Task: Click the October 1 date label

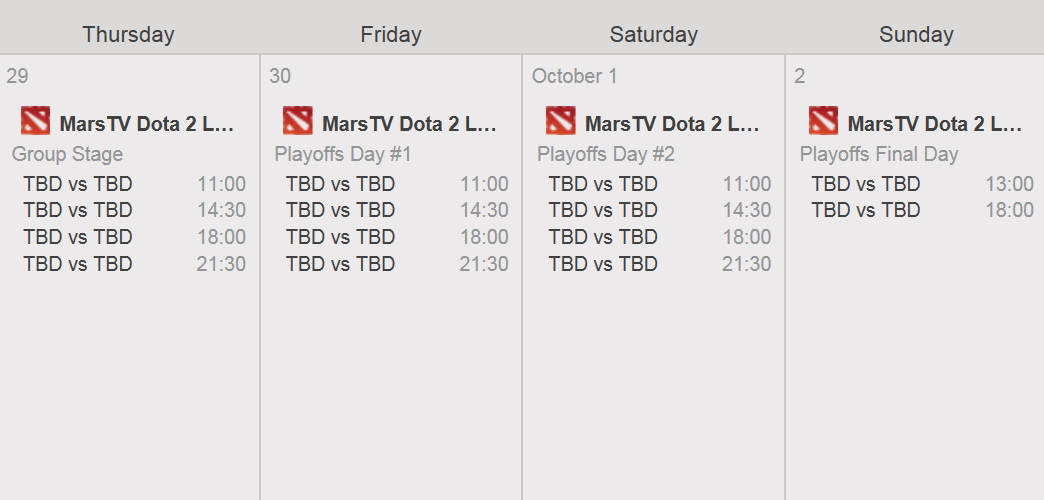Action: point(575,76)
